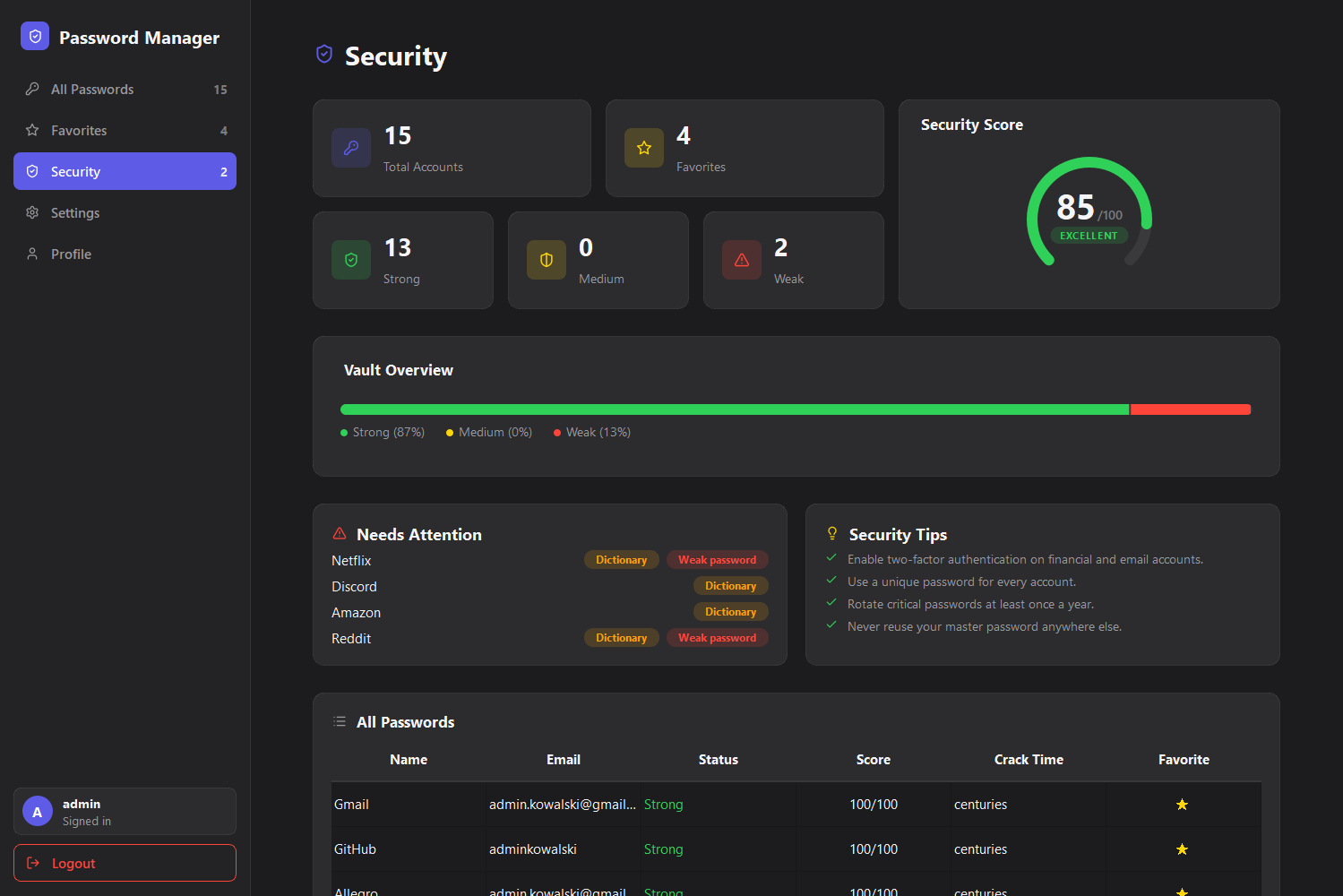This screenshot has height=896, width=1343.
Task: Click the Status column header
Action: click(719, 760)
